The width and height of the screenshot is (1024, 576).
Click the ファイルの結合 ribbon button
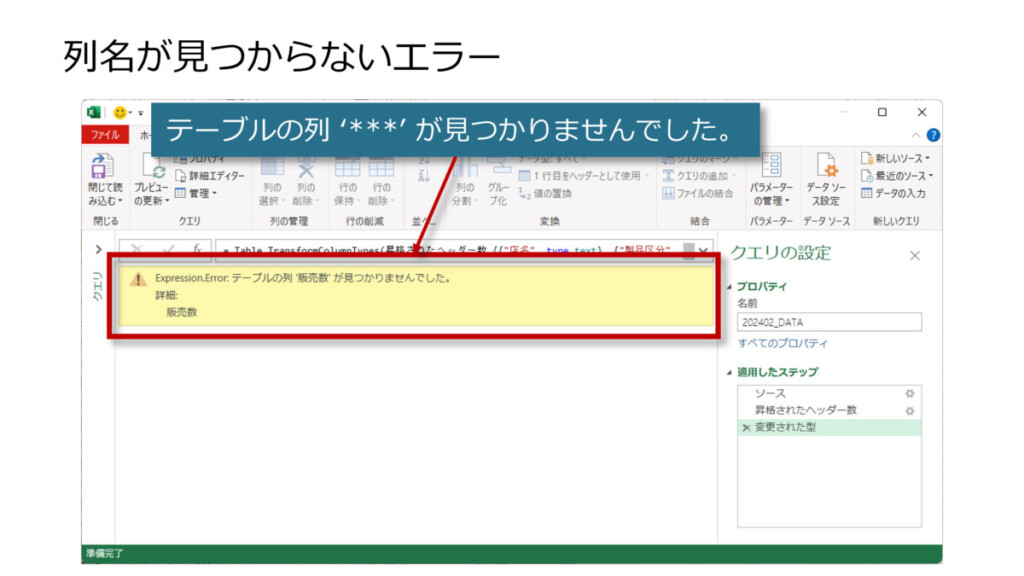coord(698,193)
